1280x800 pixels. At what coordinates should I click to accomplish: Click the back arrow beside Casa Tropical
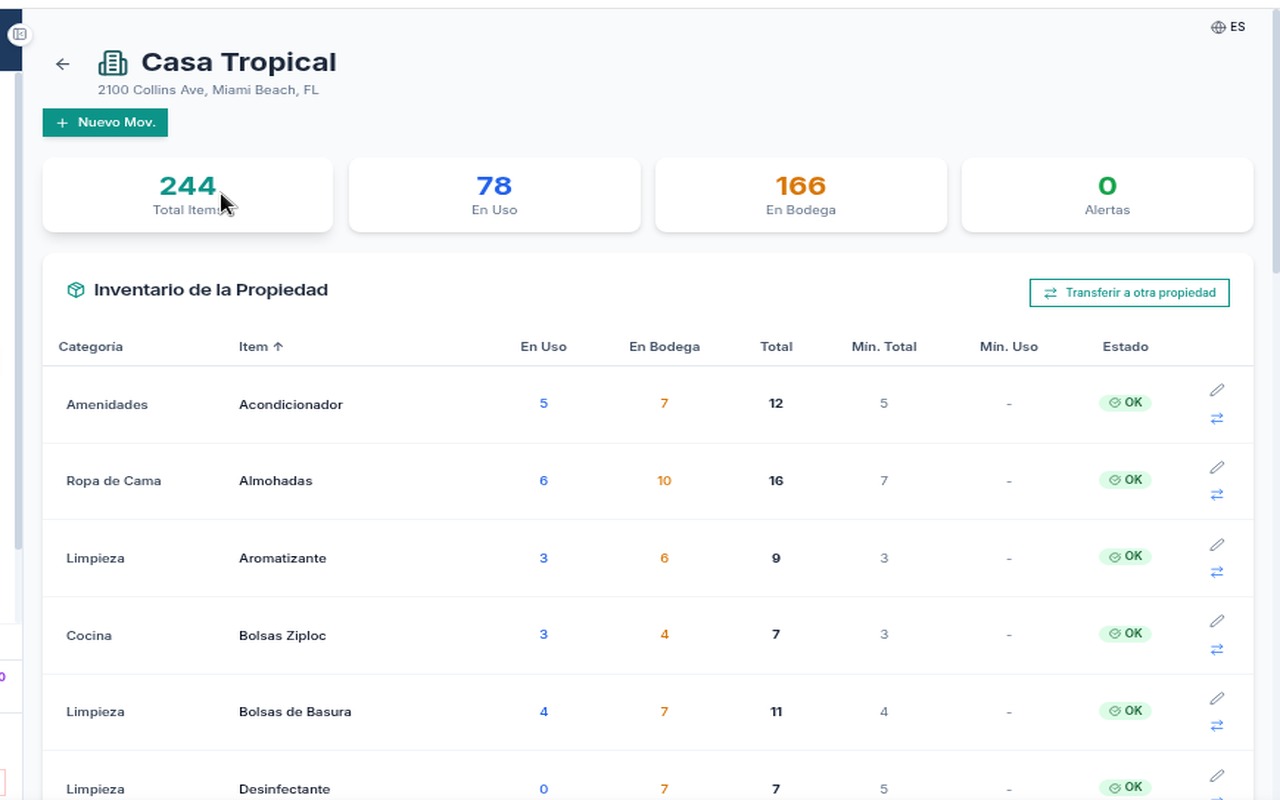tap(63, 64)
